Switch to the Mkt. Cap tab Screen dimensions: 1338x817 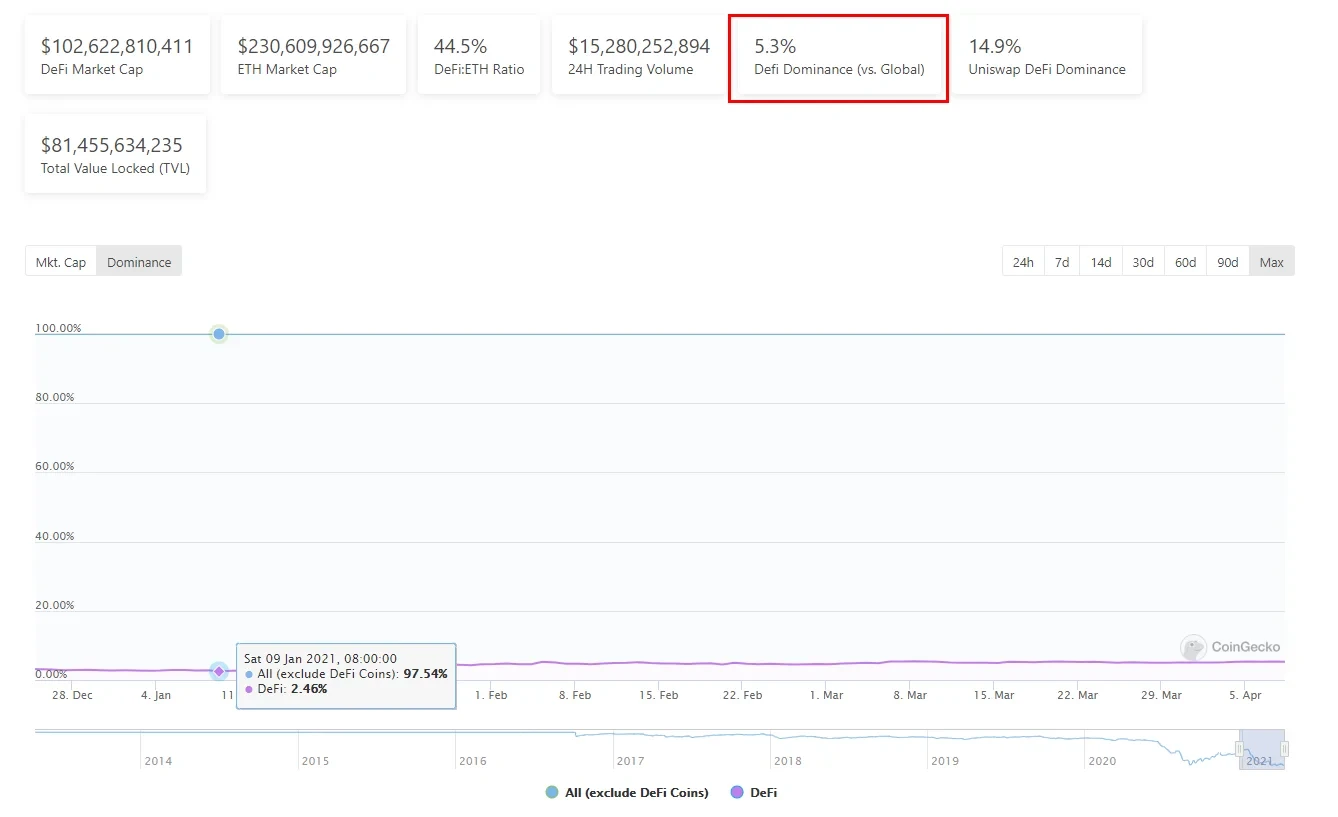coord(61,262)
